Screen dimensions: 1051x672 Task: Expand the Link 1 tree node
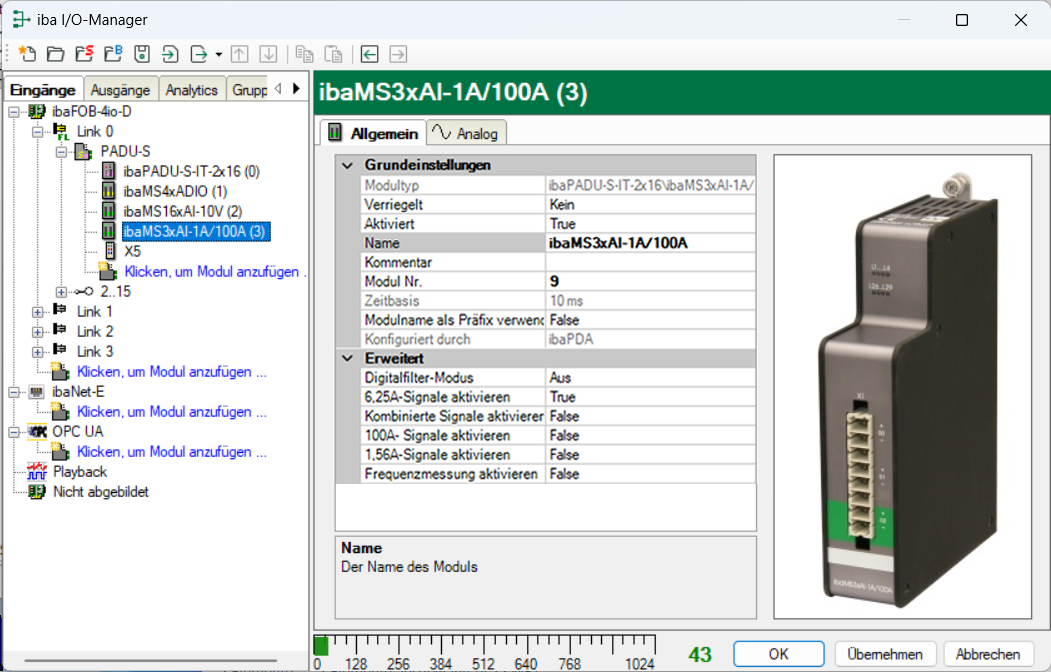click(39, 312)
